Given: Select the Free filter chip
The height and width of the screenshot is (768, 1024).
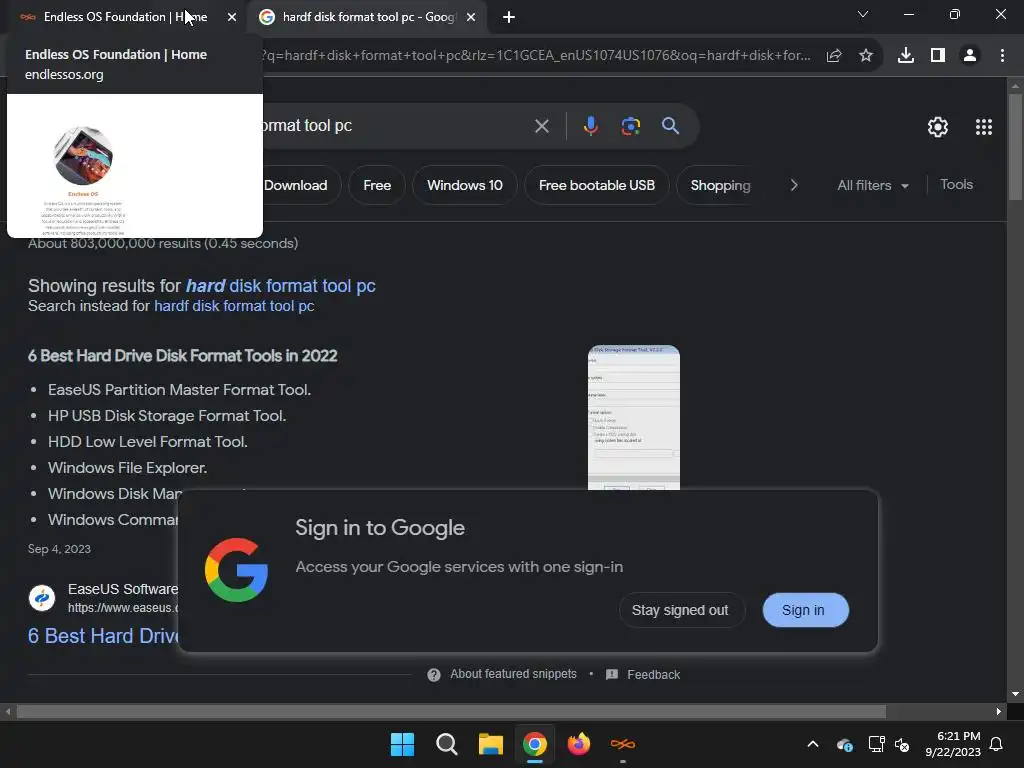Looking at the screenshot, I should [x=377, y=185].
